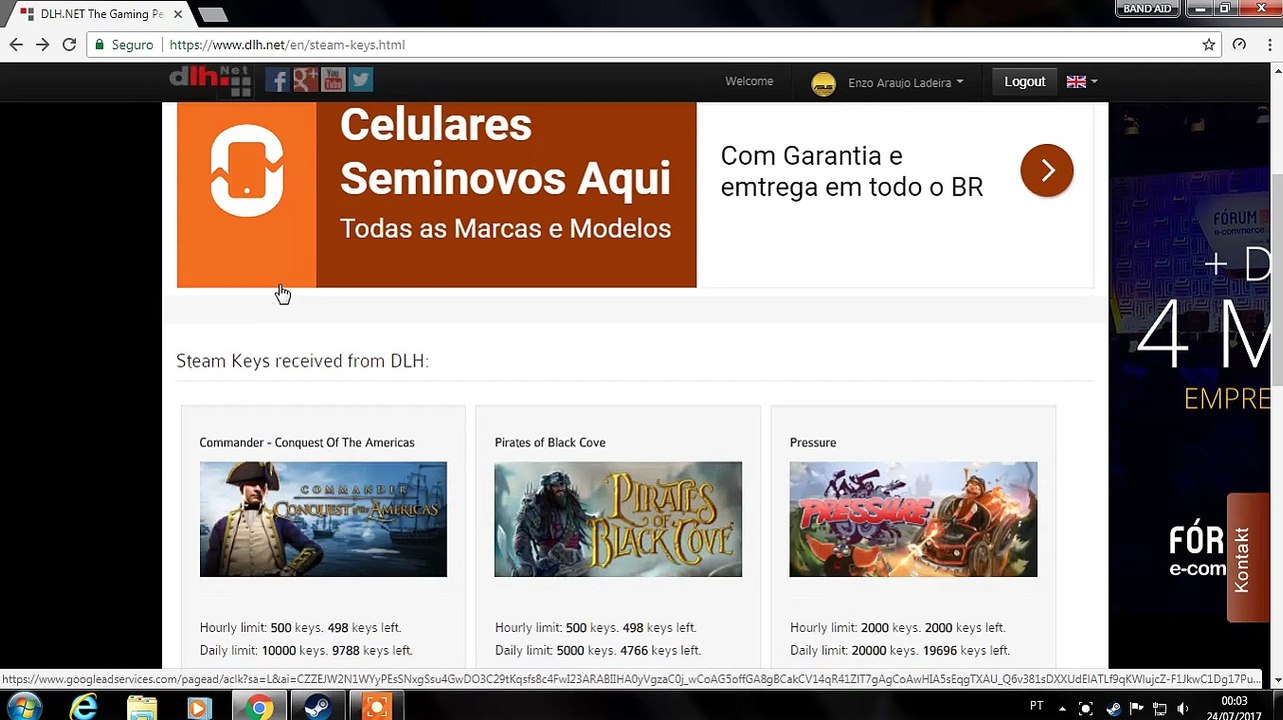Image resolution: width=1283 pixels, height=720 pixels.
Task: Select the Pirates of Black Cove title
Action: 550,442
